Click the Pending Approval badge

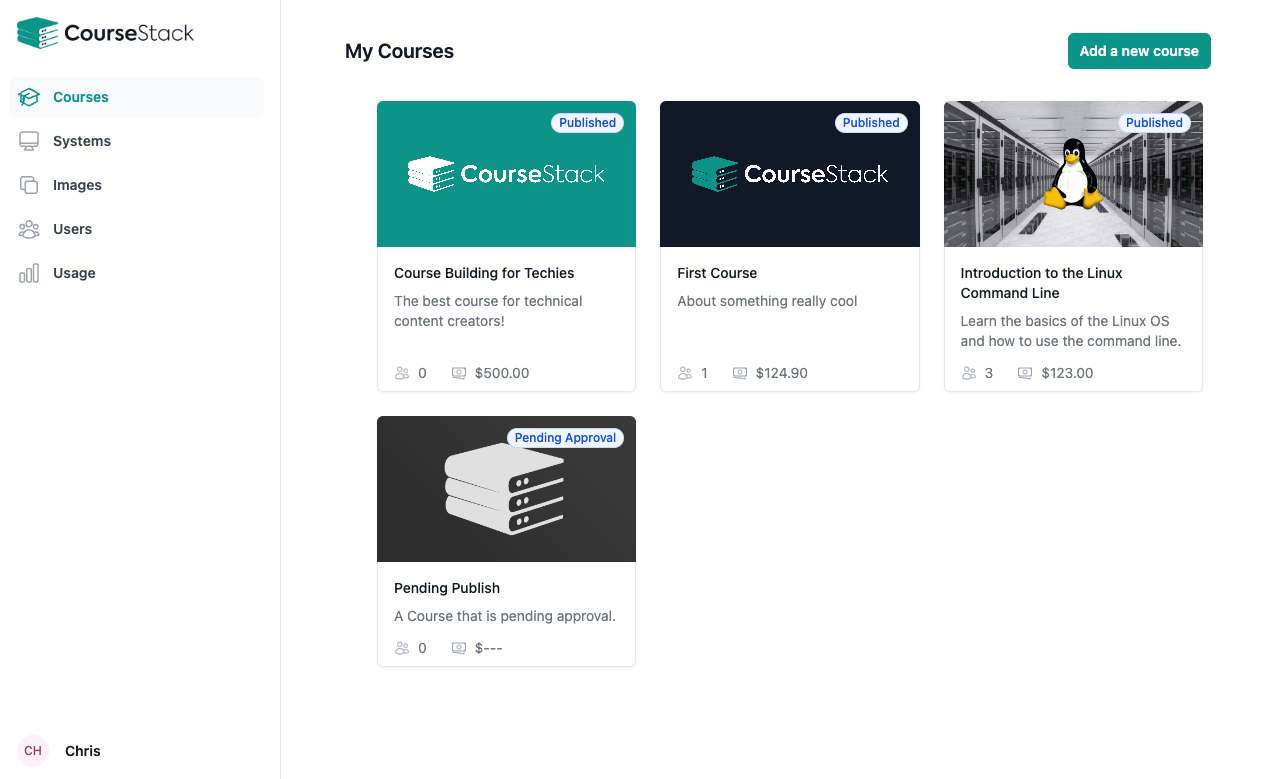(x=565, y=438)
